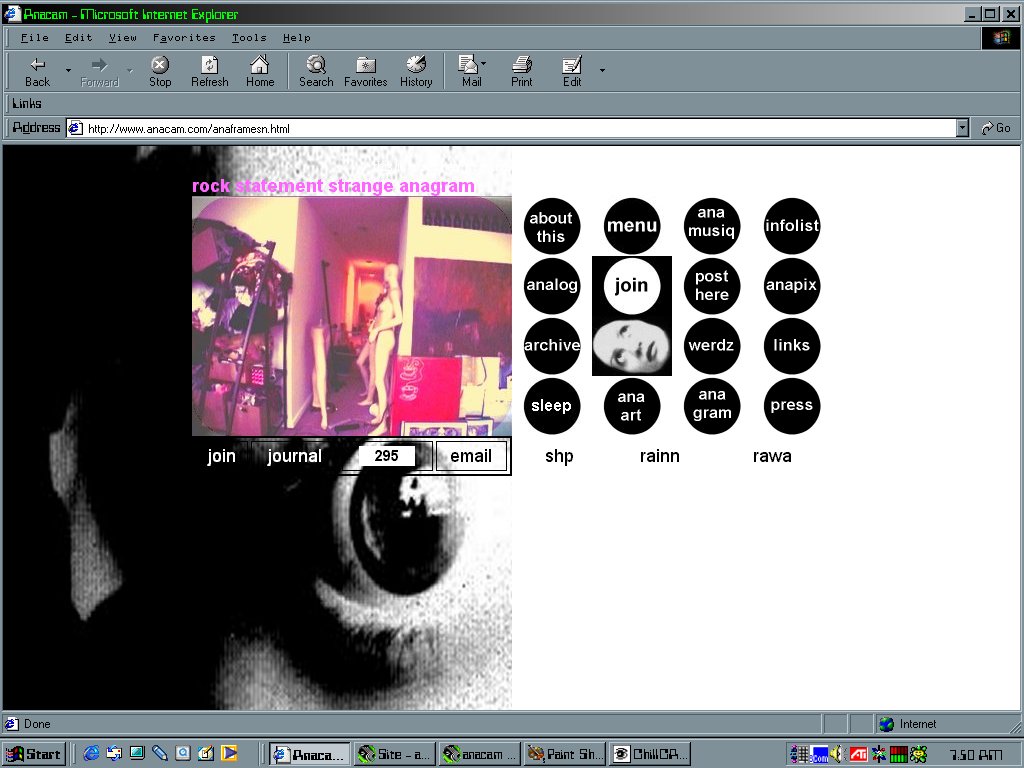Go to Home page icon
Screen dimensions: 1024x768
[x=260, y=71]
